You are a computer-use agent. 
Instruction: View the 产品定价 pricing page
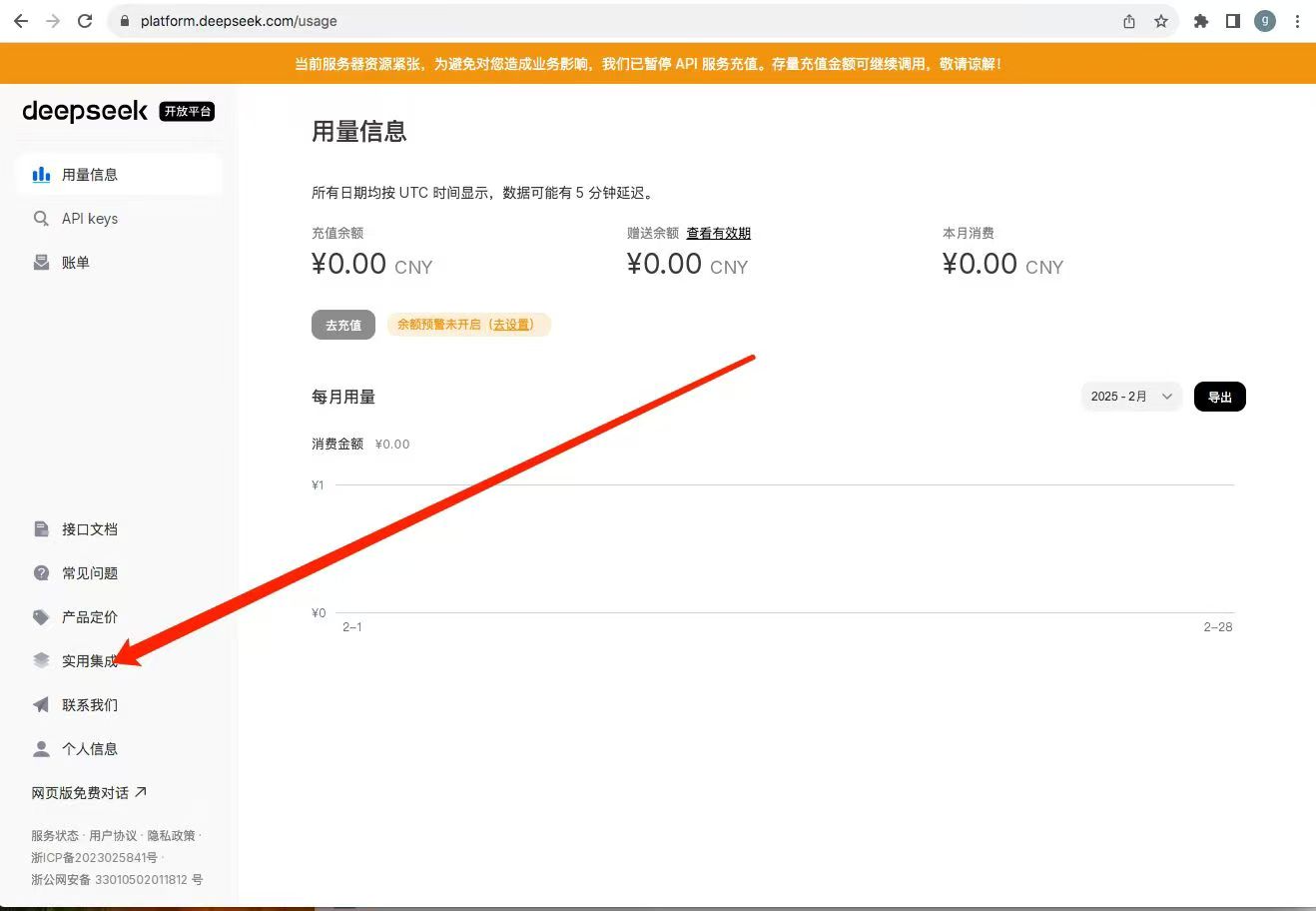[x=89, y=616]
